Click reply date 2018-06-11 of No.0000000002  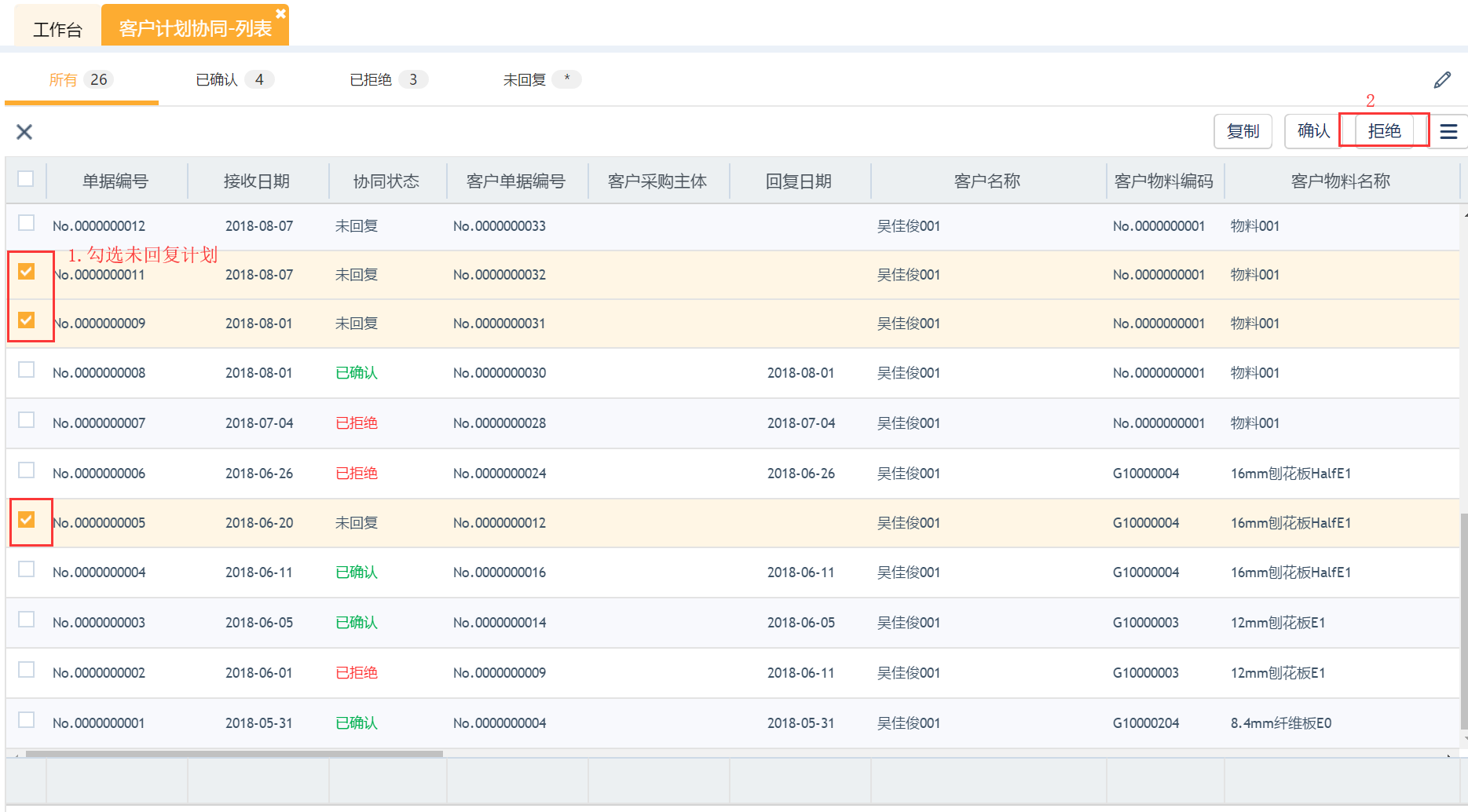coord(800,673)
